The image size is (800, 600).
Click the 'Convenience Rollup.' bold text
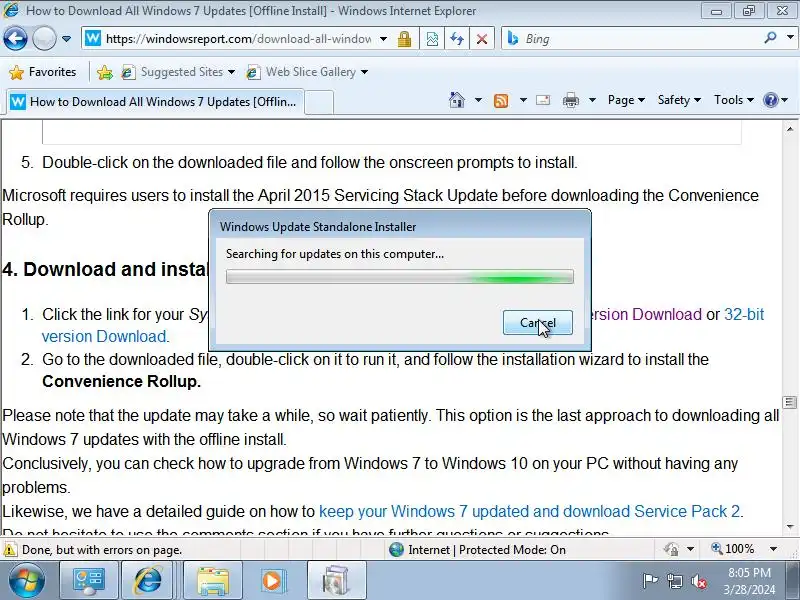coord(121,381)
